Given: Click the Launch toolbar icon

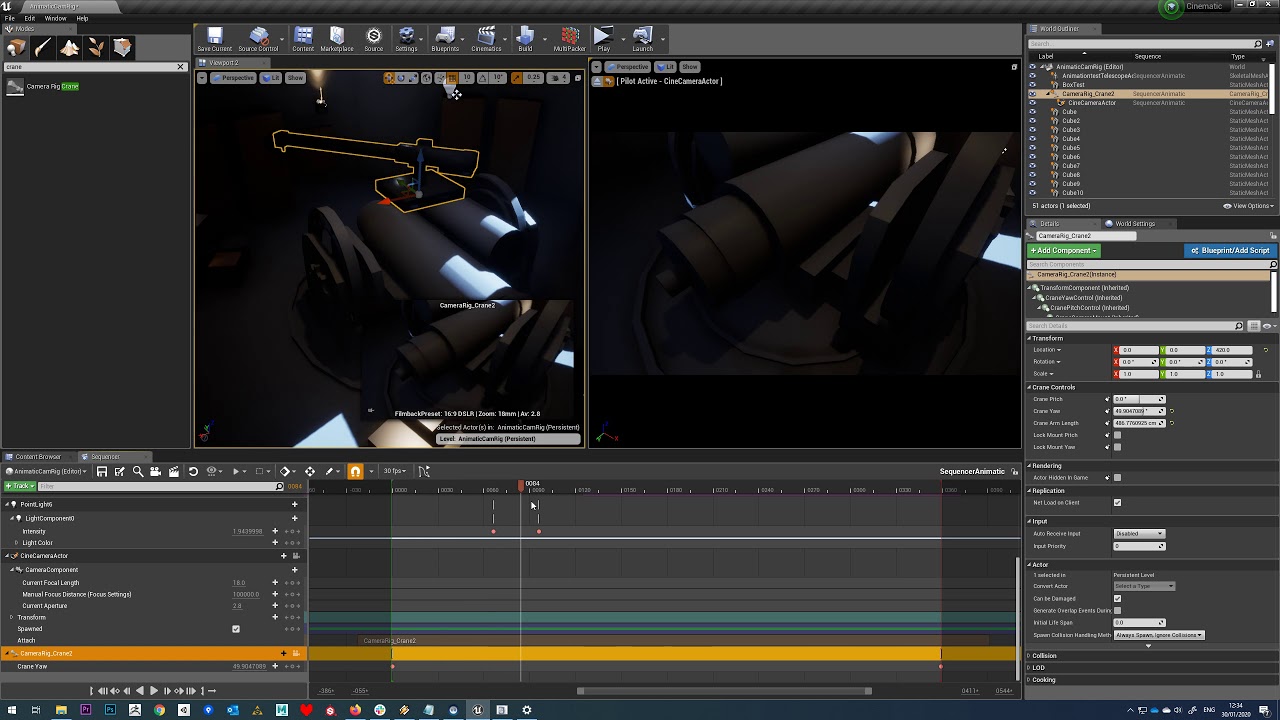Looking at the screenshot, I should 643,40.
